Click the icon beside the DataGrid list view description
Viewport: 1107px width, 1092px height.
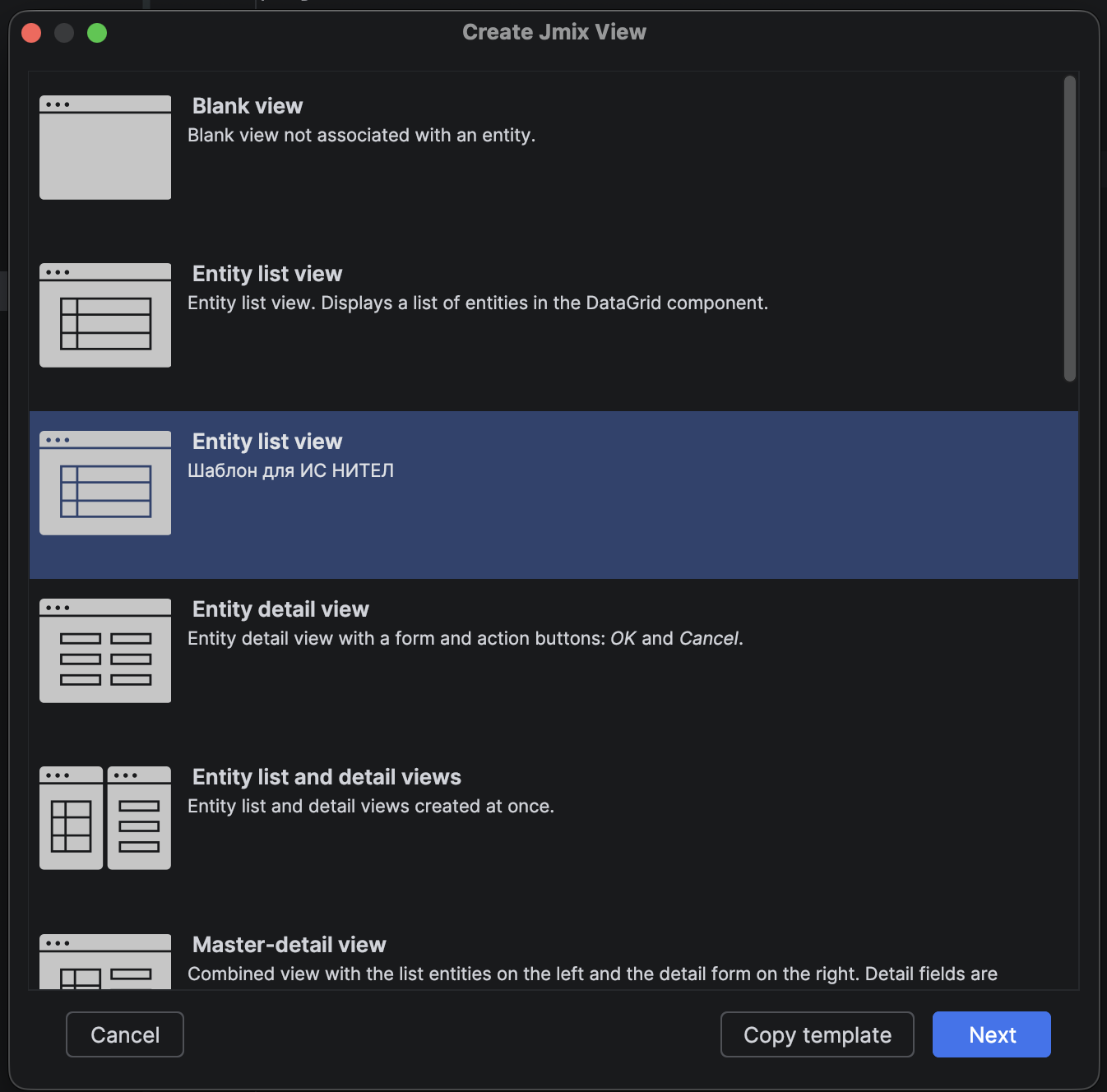[105, 315]
